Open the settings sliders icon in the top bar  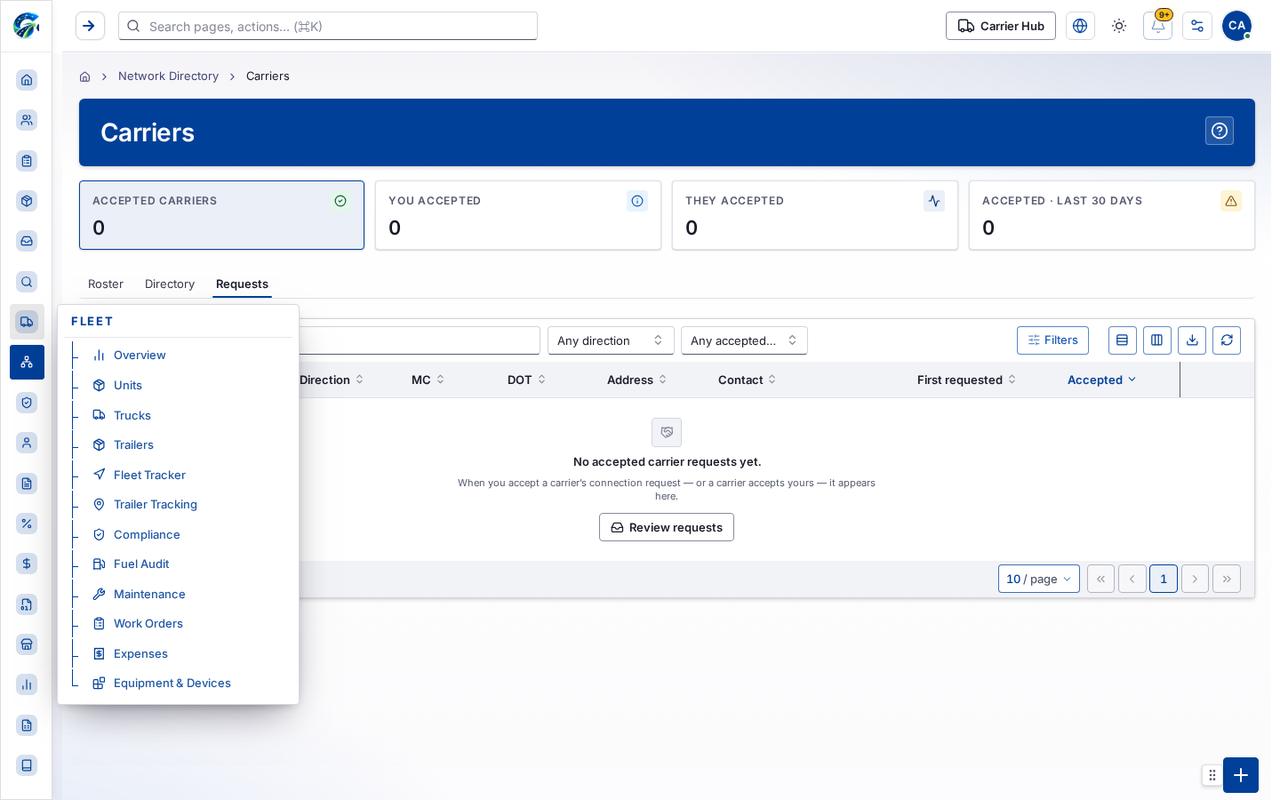pyautogui.click(x=1197, y=26)
